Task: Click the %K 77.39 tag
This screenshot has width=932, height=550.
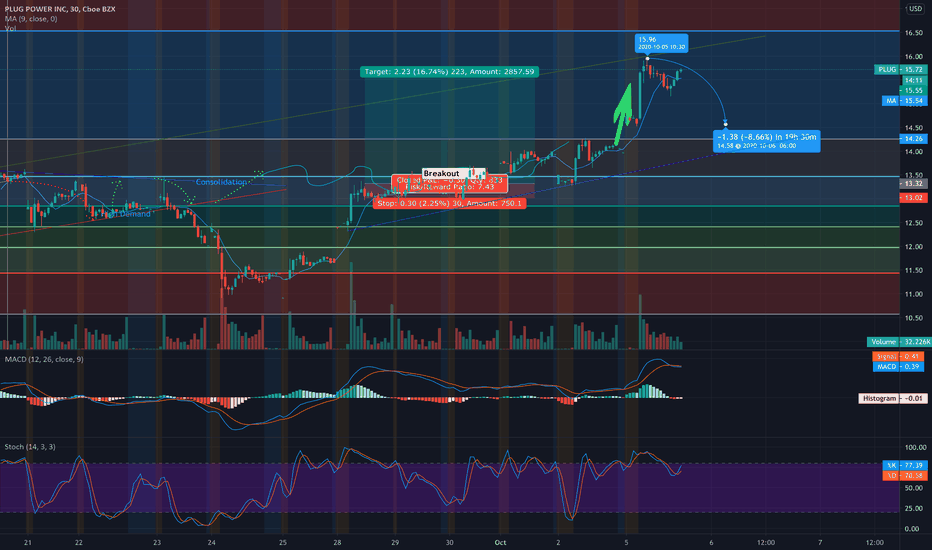Action: [904, 465]
